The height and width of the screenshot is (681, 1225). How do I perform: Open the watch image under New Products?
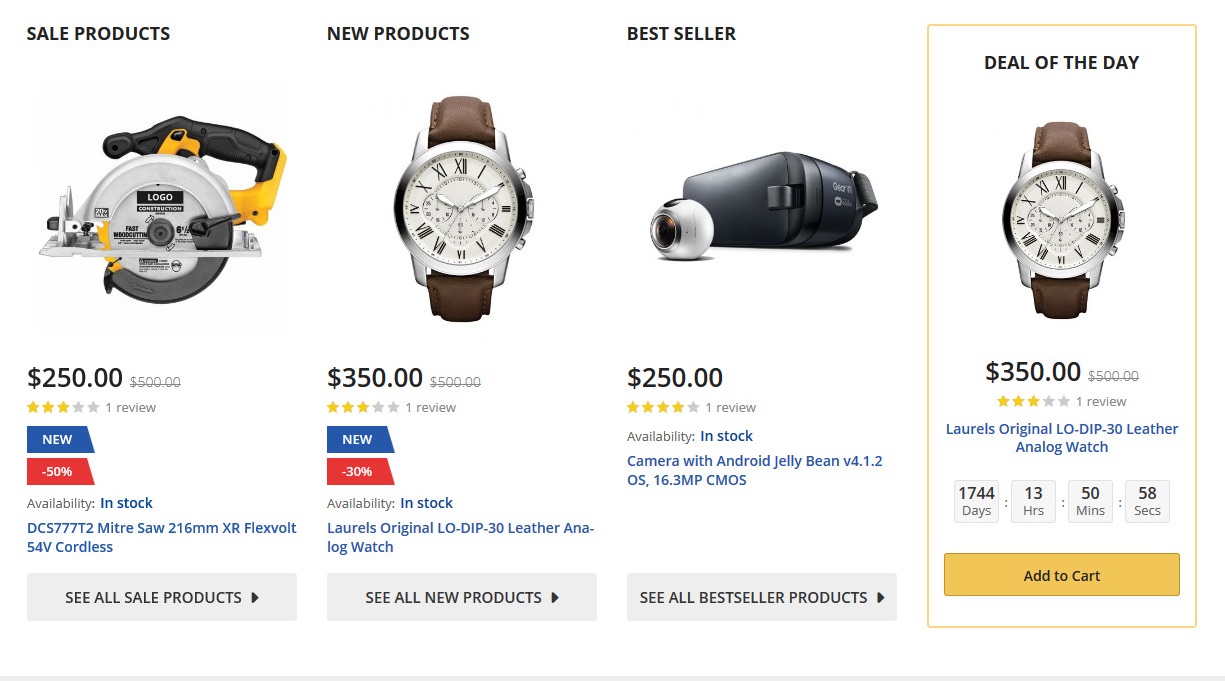462,208
